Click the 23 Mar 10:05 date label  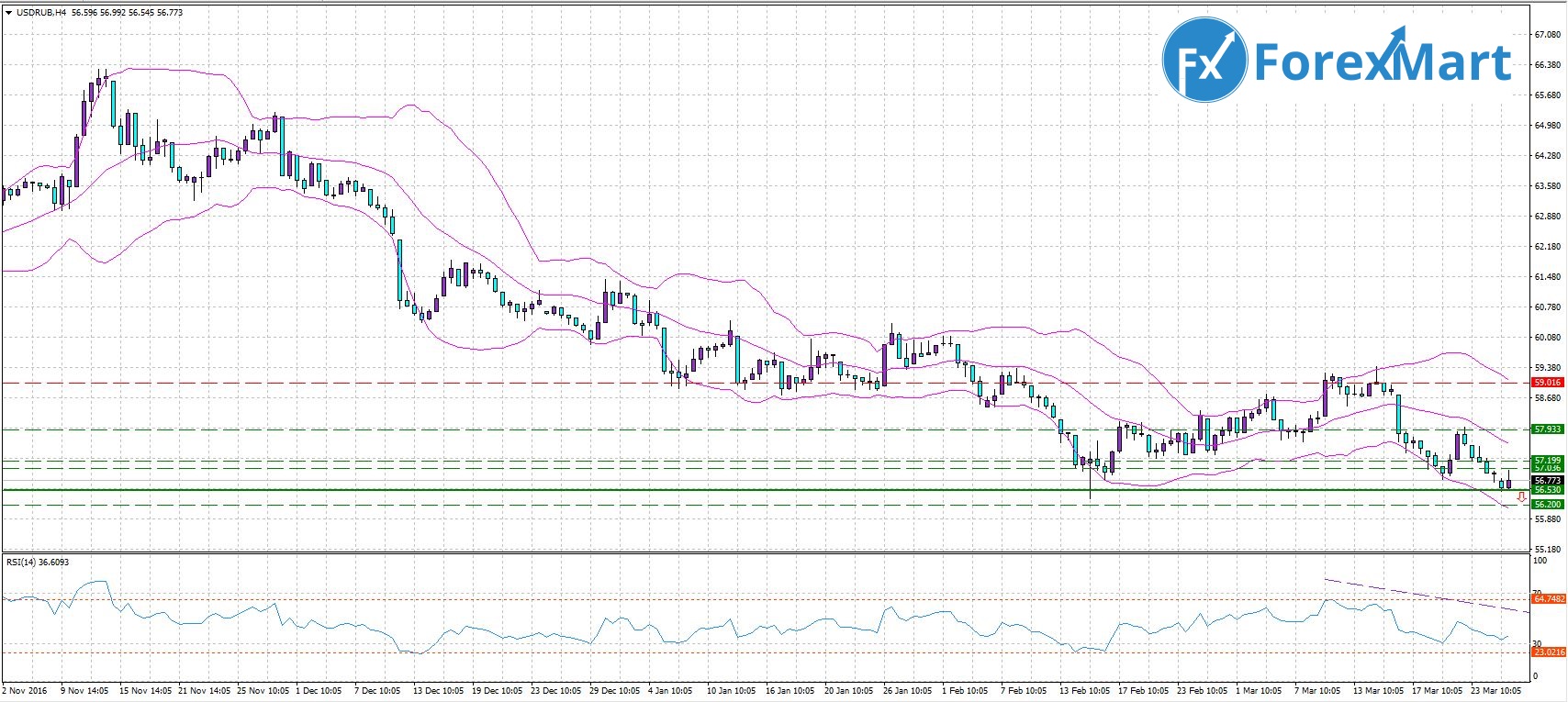click(x=1496, y=690)
